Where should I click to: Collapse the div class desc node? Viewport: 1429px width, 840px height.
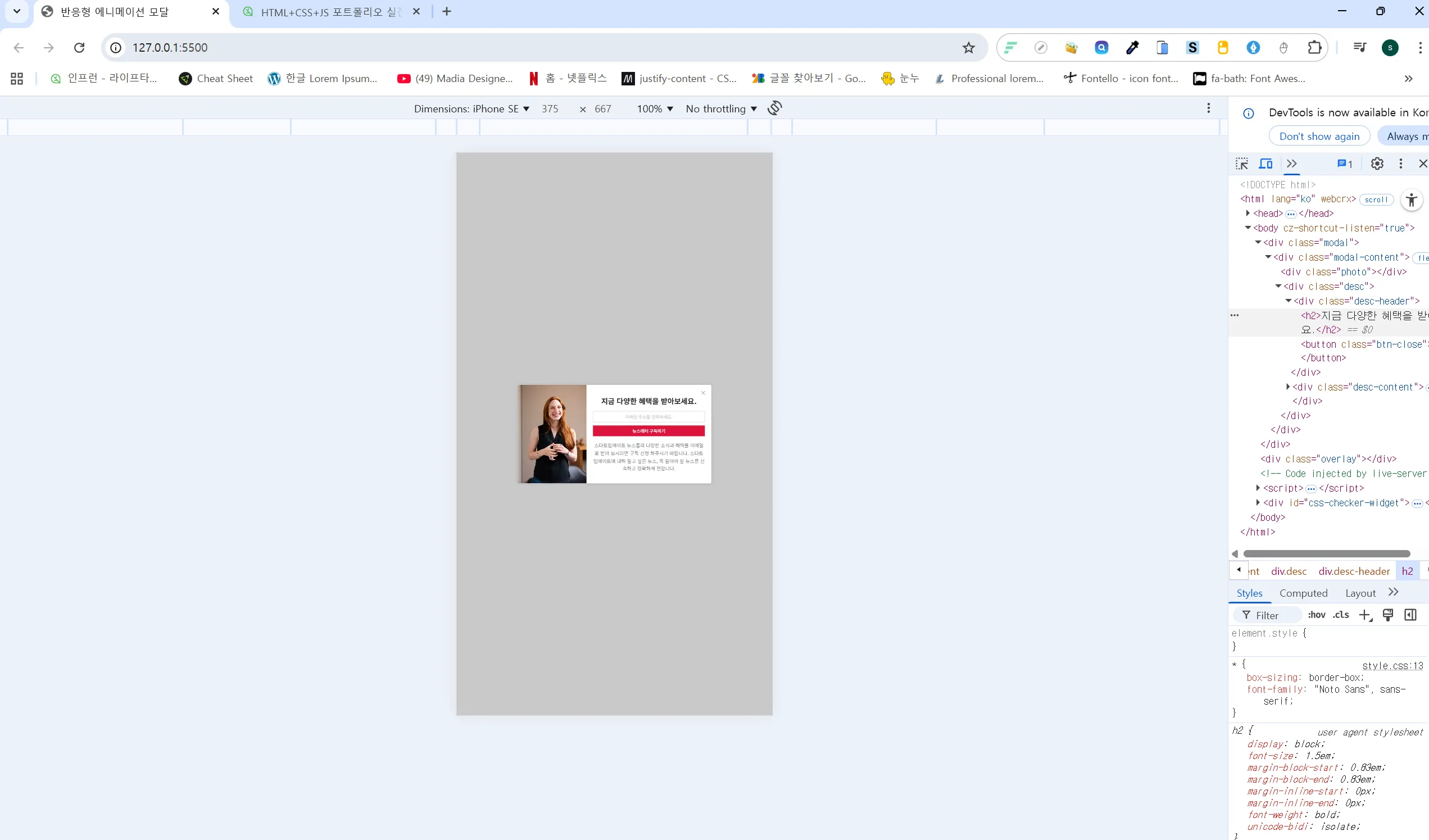tap(1278, 287)
